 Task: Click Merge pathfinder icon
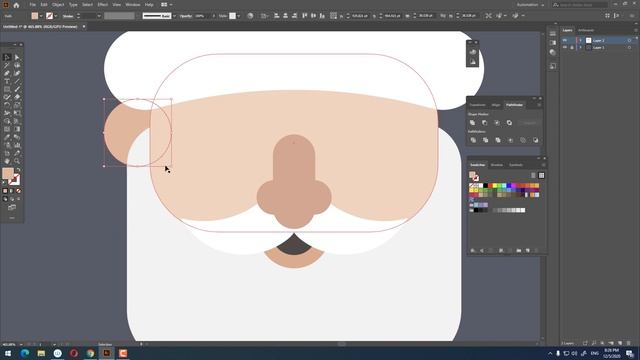click(x=498, y=140)
